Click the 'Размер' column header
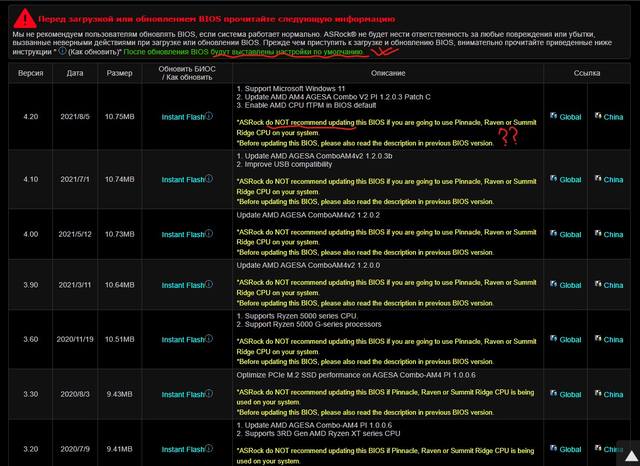 [120, 73]
